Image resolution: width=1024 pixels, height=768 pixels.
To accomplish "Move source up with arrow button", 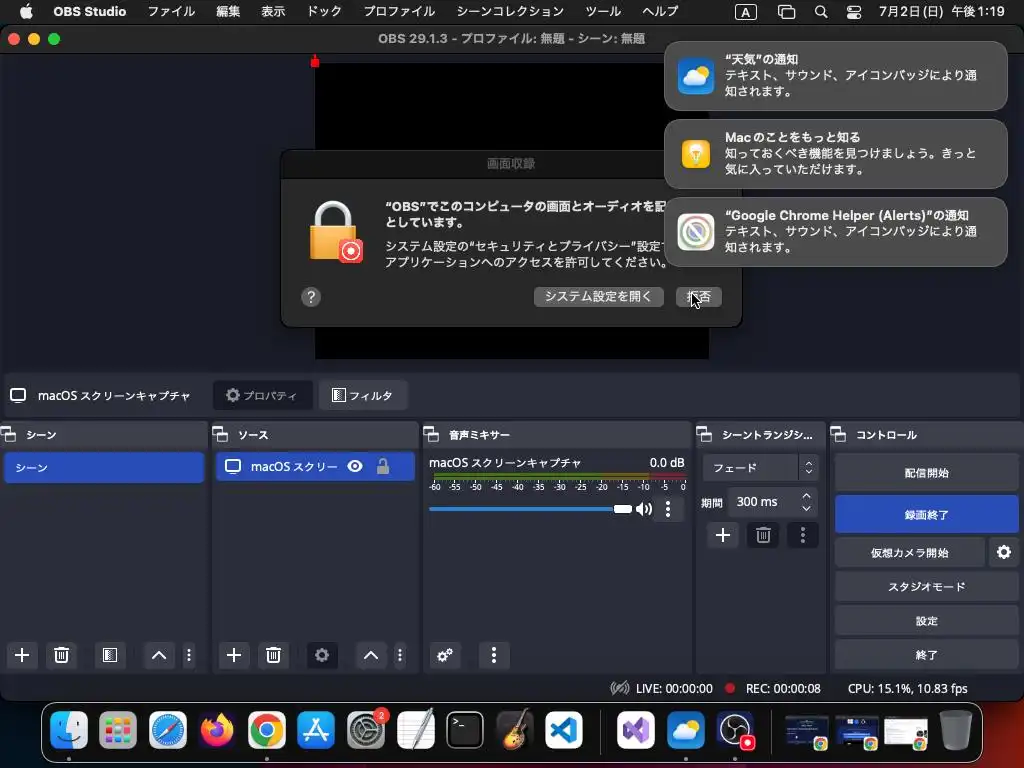I will pos(371,655).
